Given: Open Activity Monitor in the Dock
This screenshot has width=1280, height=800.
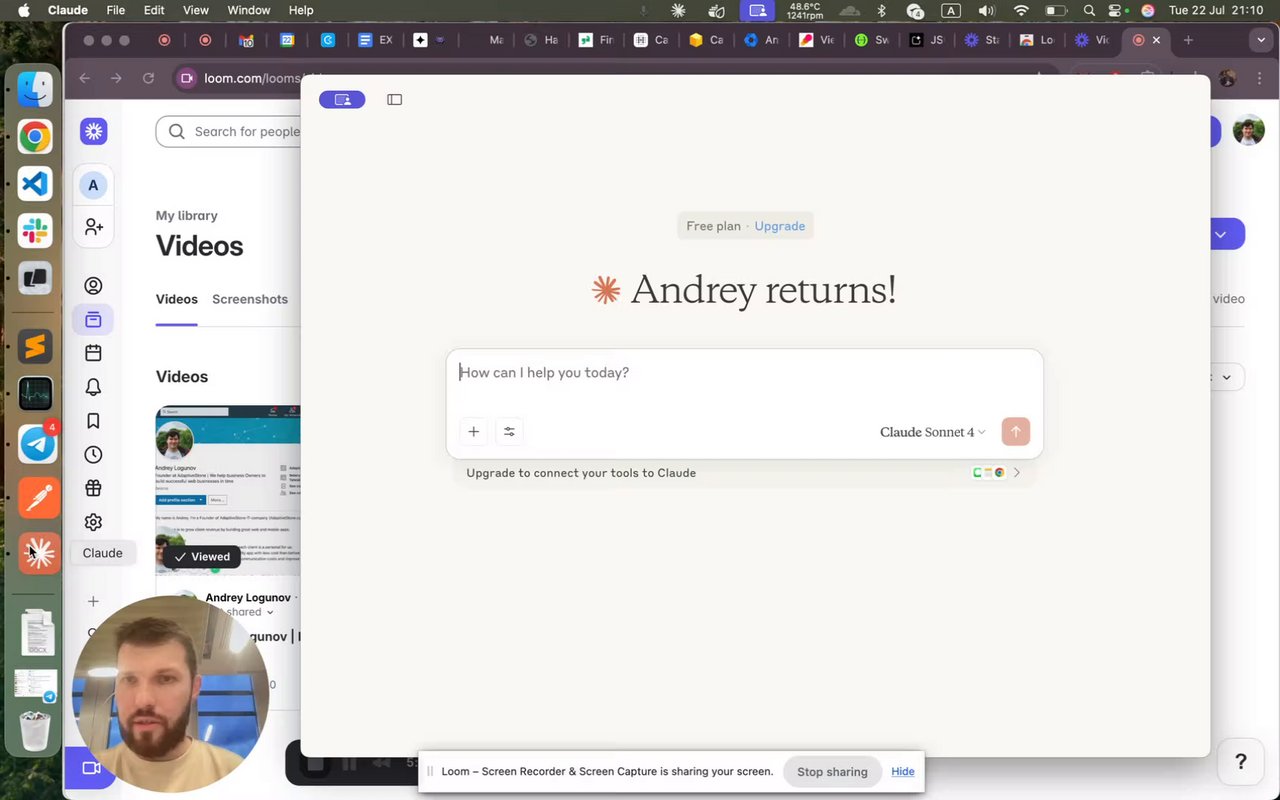Looking at the screenshot, I should point(35,394).
